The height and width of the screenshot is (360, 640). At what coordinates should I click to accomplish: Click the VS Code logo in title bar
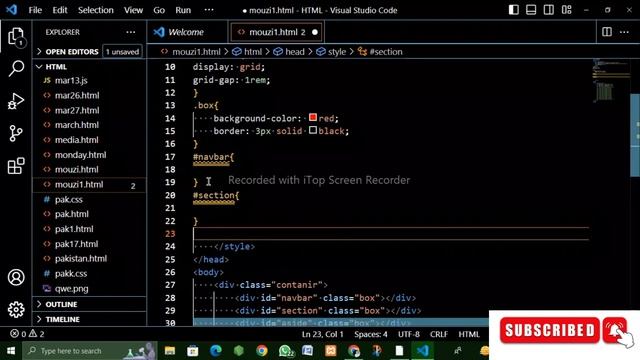pos(11,9)
